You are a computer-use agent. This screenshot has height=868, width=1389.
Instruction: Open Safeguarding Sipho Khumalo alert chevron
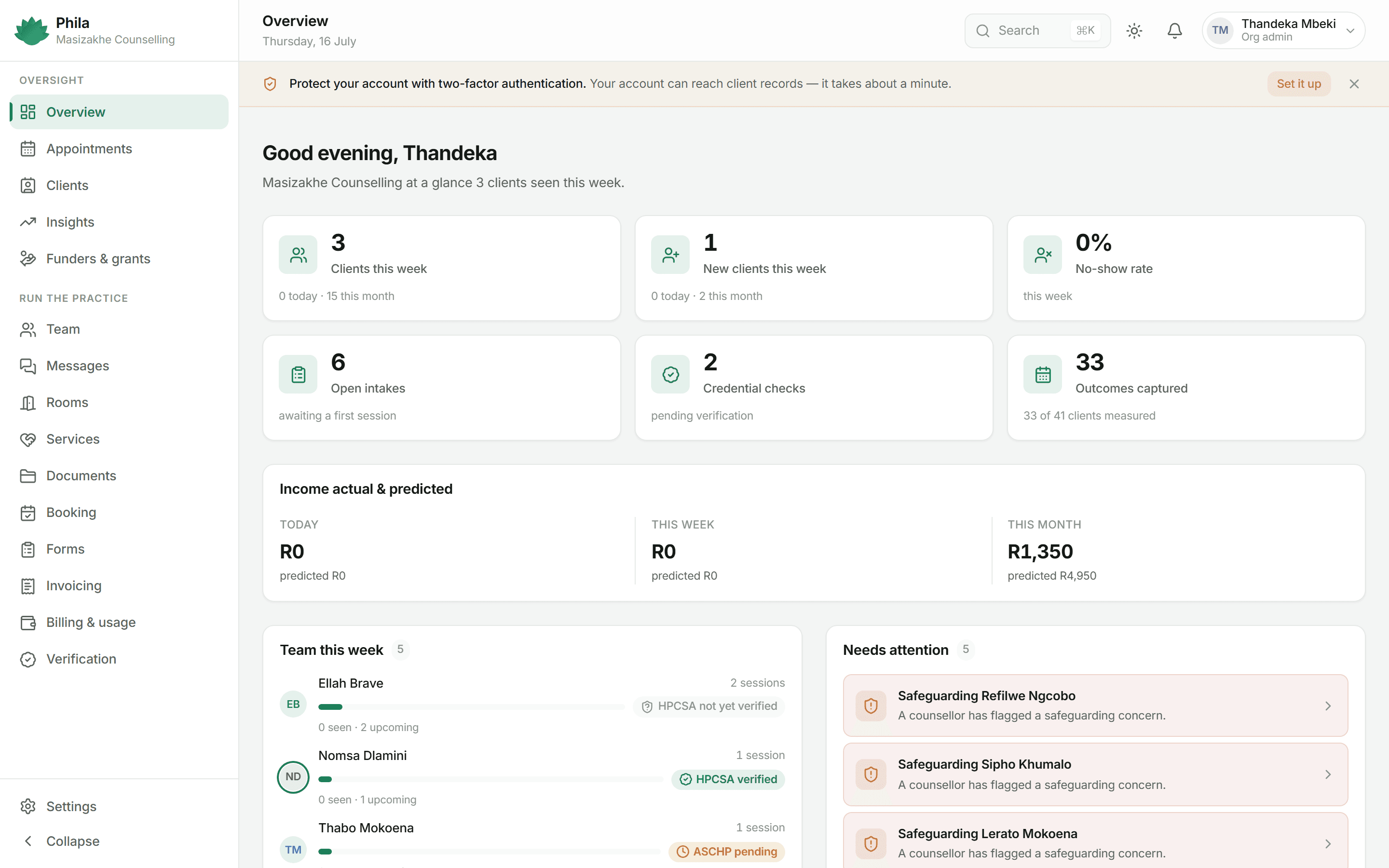pyautogui.click(x=1328, y=774)
